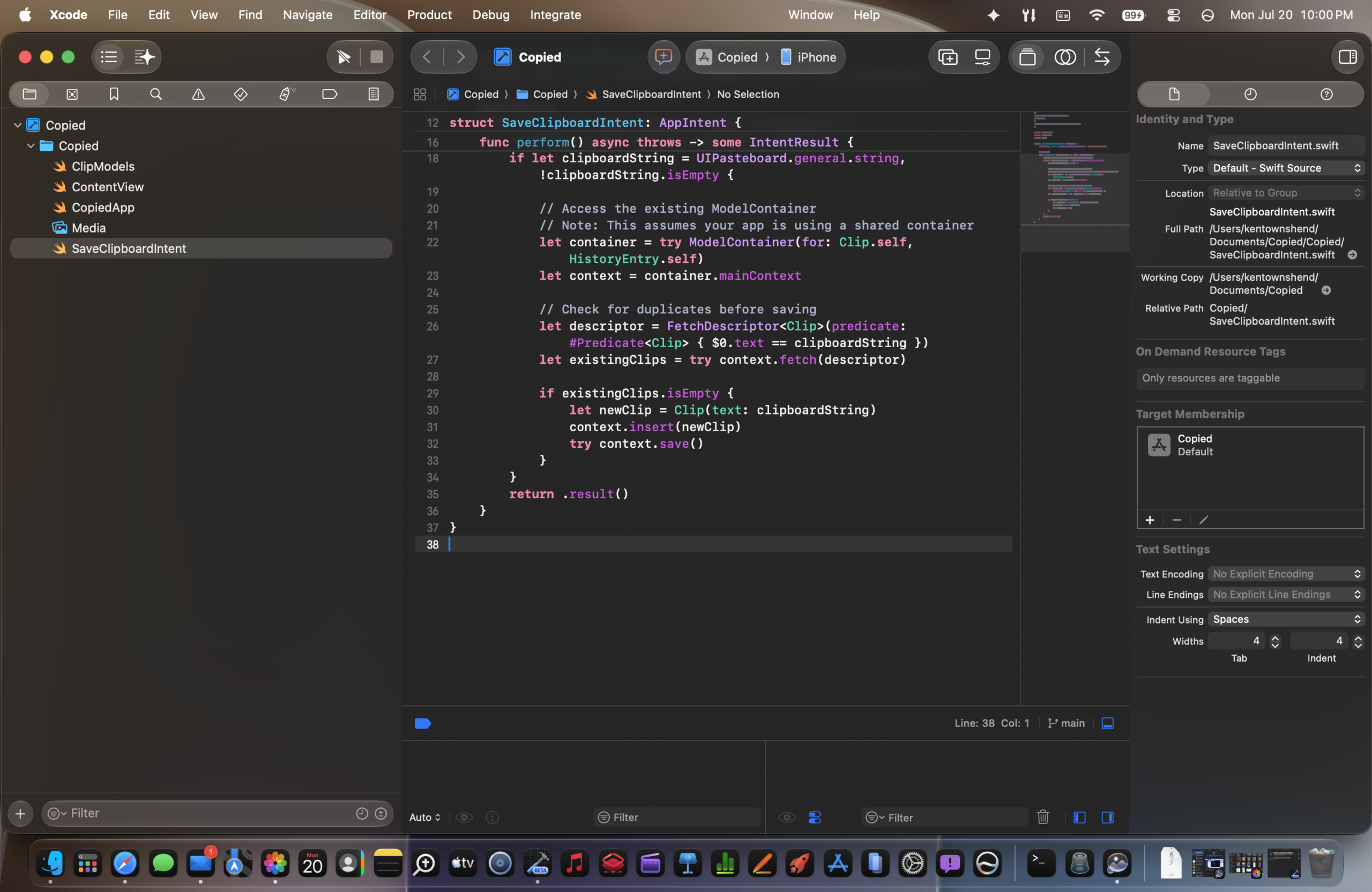Open the Indent Using Spaces dropdown
This screenshot has height=892, width=1372.
(1286, 619)
